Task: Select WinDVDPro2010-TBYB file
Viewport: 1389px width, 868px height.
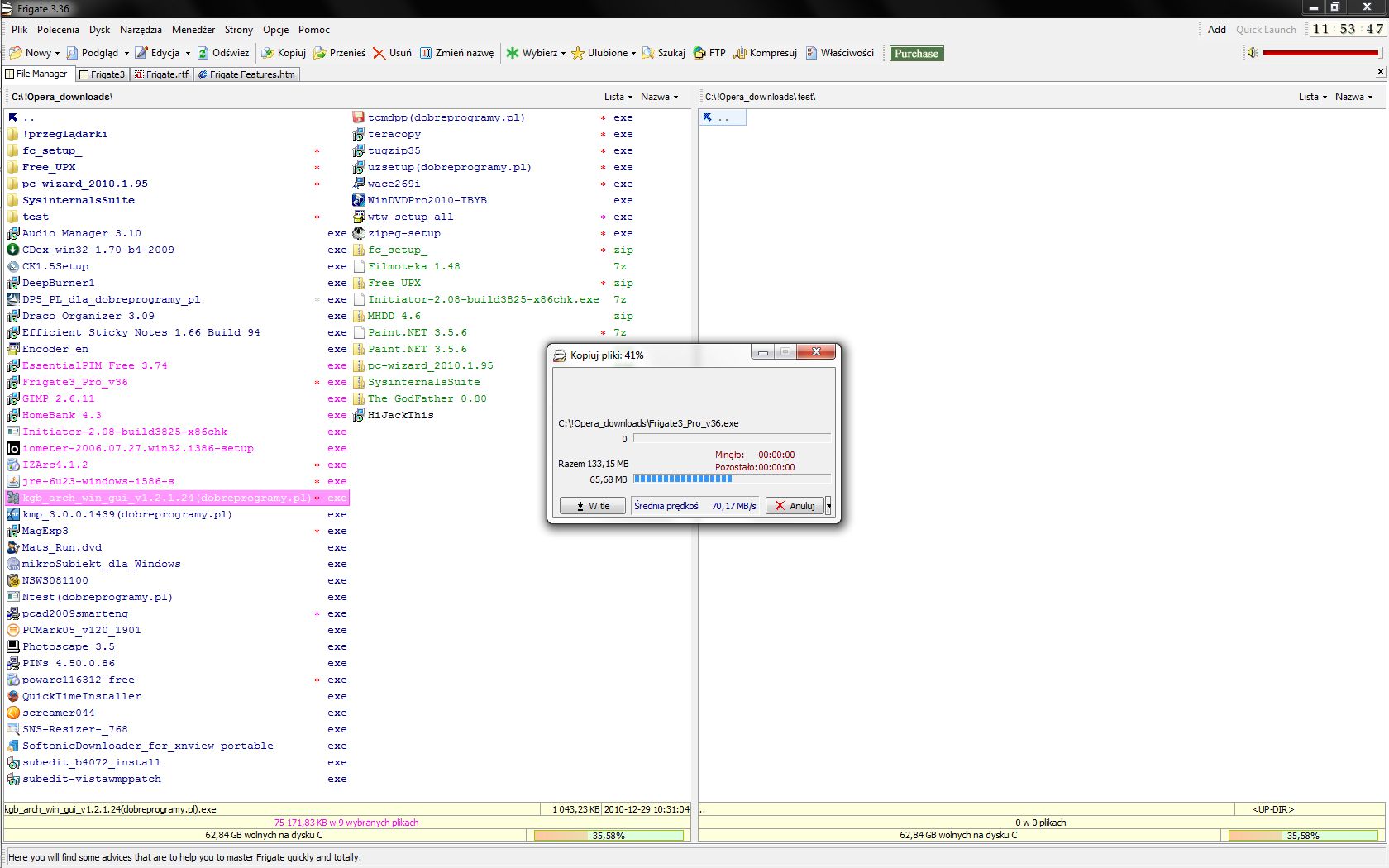Action: 420,200
